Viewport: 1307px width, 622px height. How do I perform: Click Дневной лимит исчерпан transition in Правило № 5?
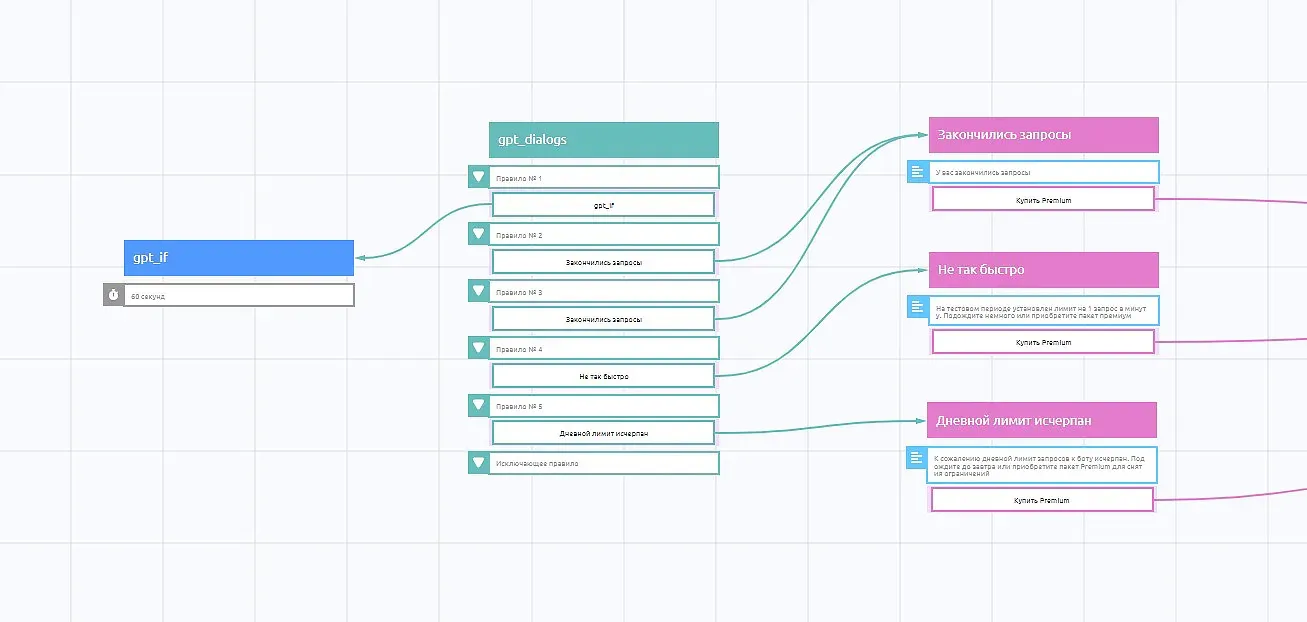tap(604, 433)
